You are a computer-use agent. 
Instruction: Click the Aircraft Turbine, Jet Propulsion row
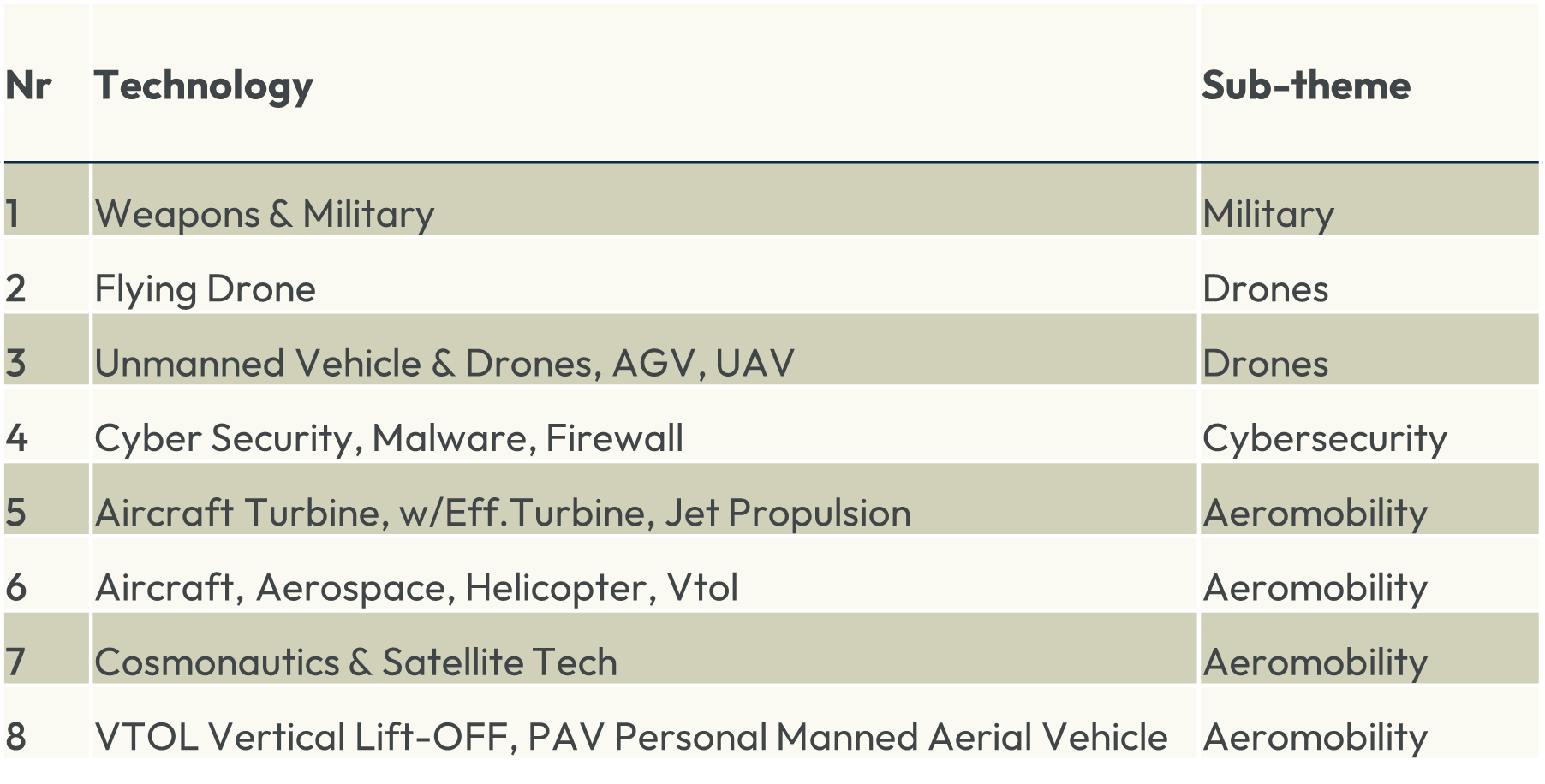coord(502,513)
